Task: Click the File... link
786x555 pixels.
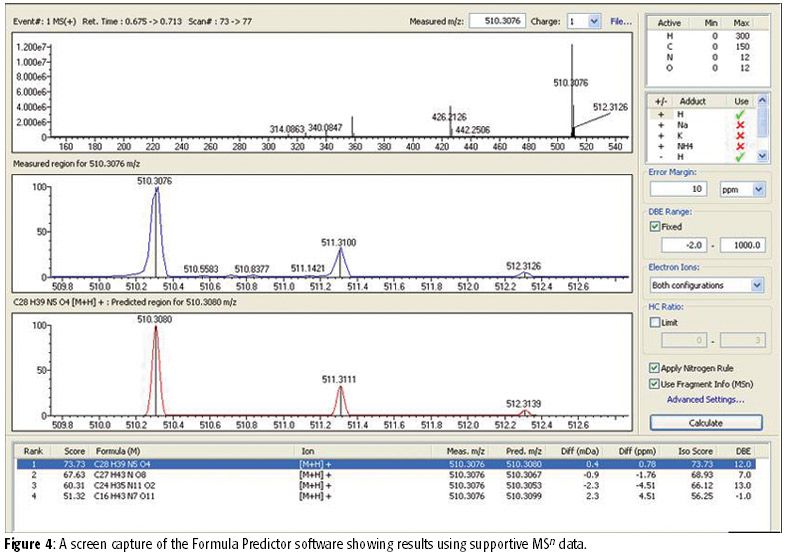Action: click(x=621, y=22)
